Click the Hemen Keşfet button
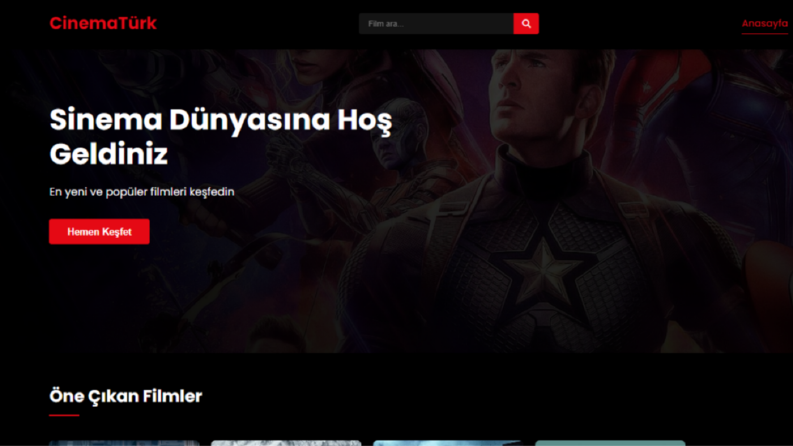This screenshot has width=793, height=446. coord(99,232)
